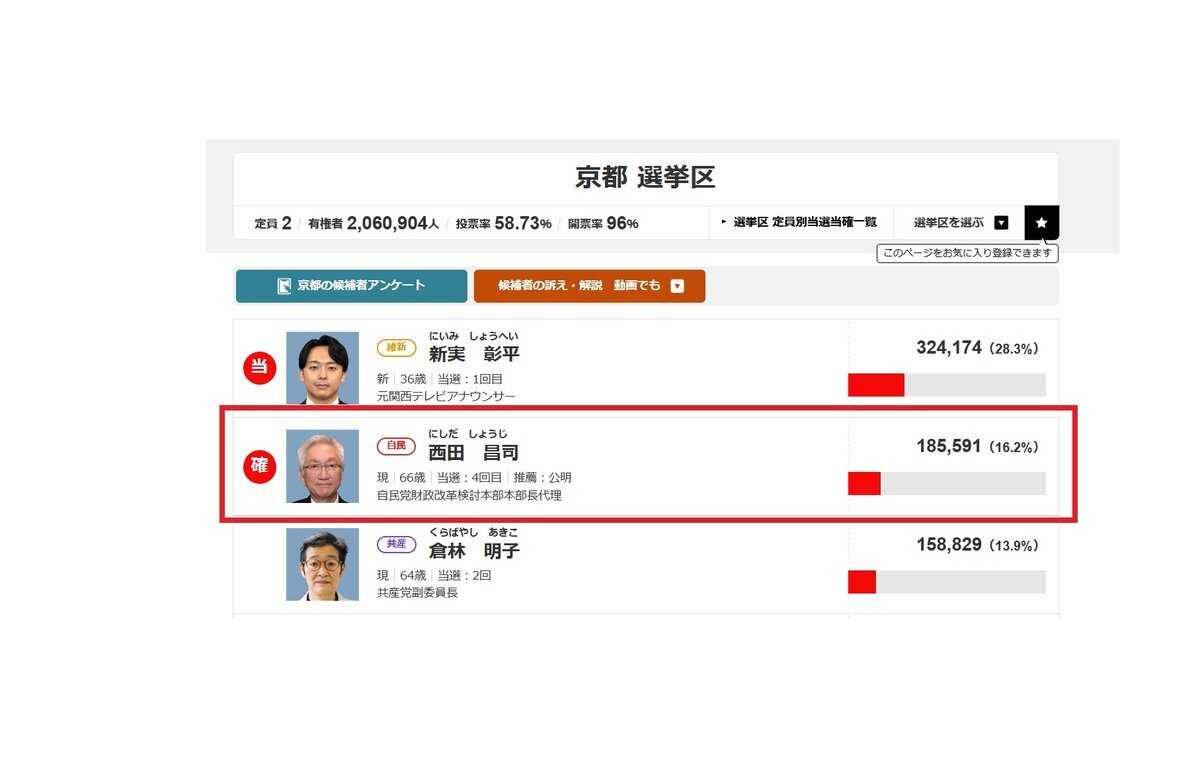
Task: Click the 維新 party tag
Action: [x=396, y=348]
